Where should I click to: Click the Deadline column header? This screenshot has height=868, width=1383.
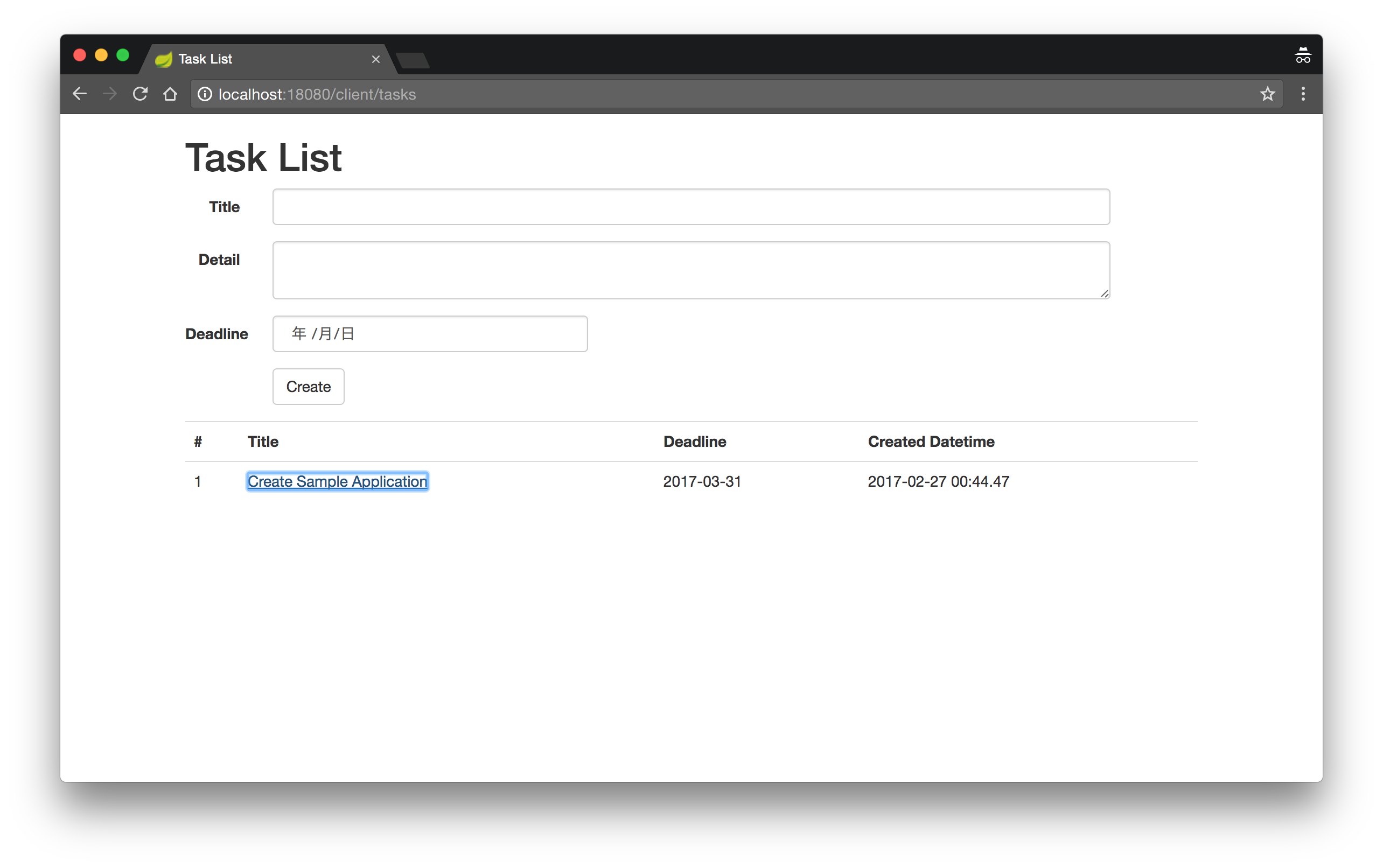coord(694,442)
